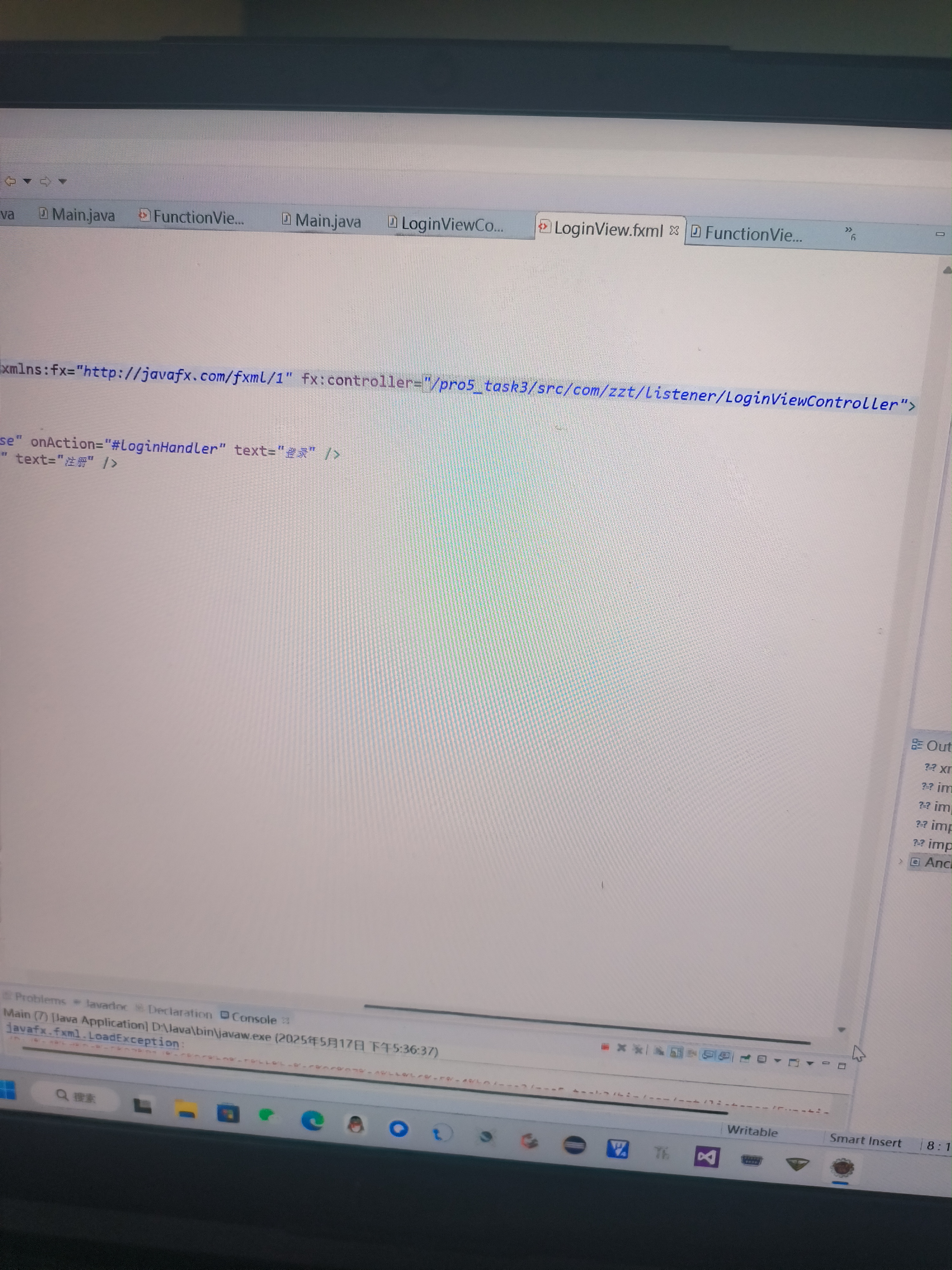Open back history dropdown arrow
Image resolution: width=952 pixels, height=1270 pixels.
coord(27,181)
